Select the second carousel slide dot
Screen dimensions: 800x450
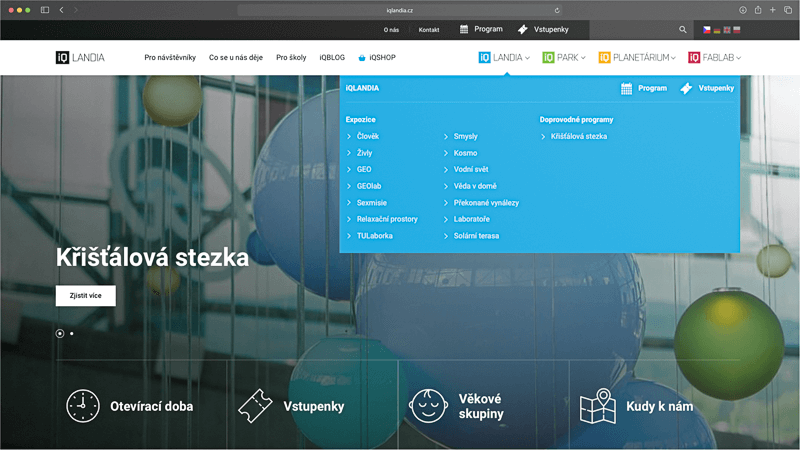pos(71,333)
